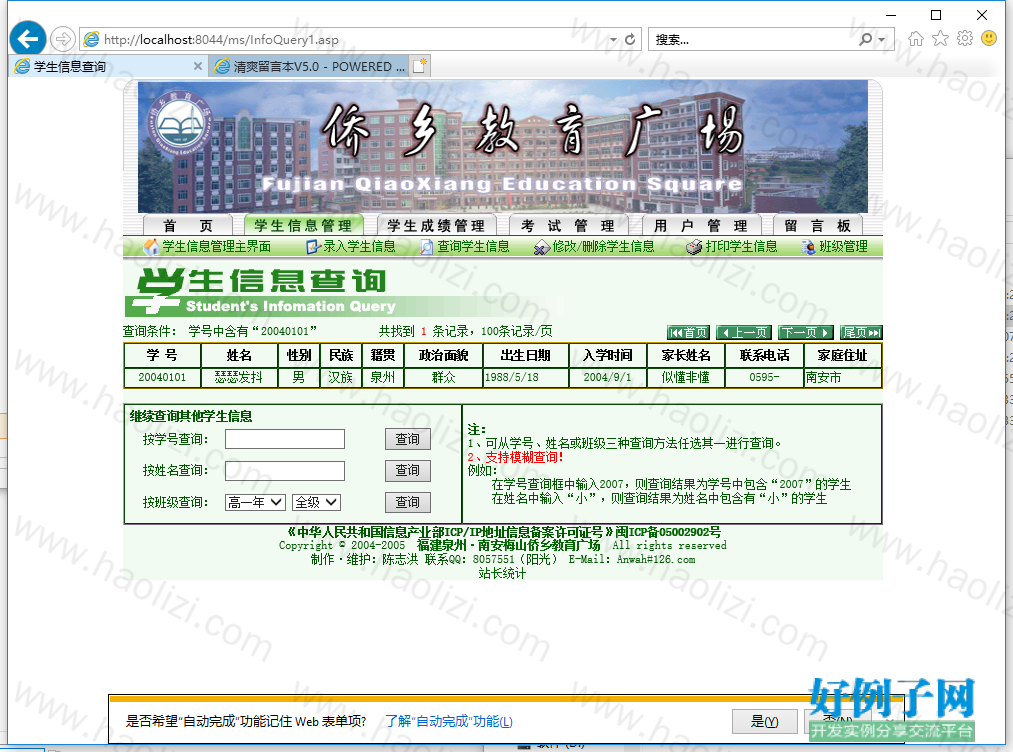1013x752 pixels.
Task: Go to last page with 尾页 button
Action: point(861,333)
